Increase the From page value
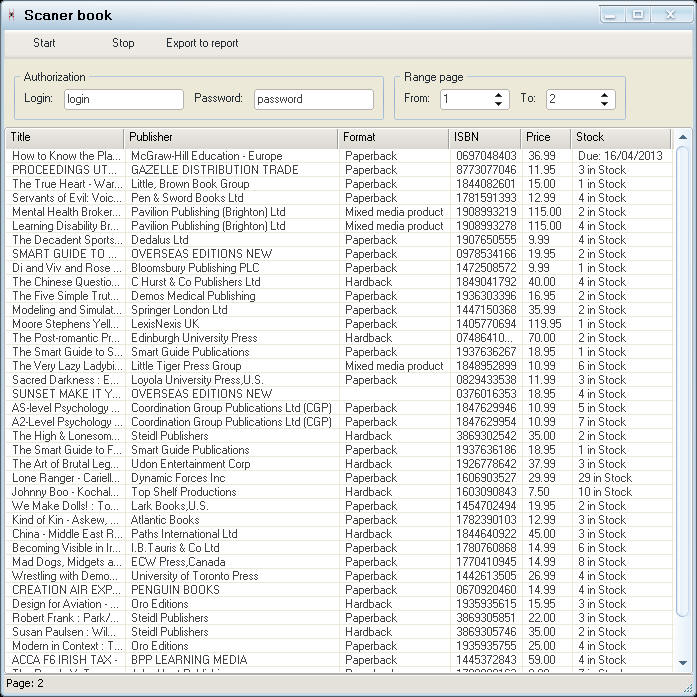697x697 pixels. coord(499,95)
